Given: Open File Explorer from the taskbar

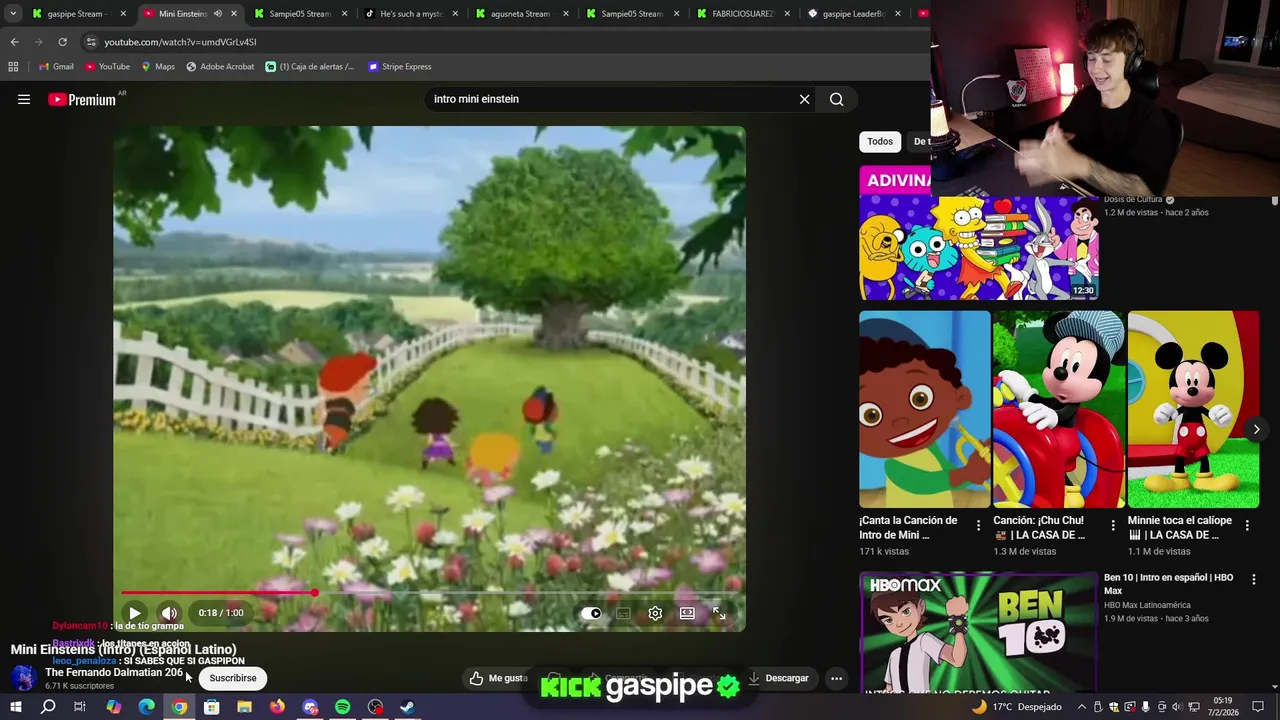Looking at the screenshot, I should (244, 707).
